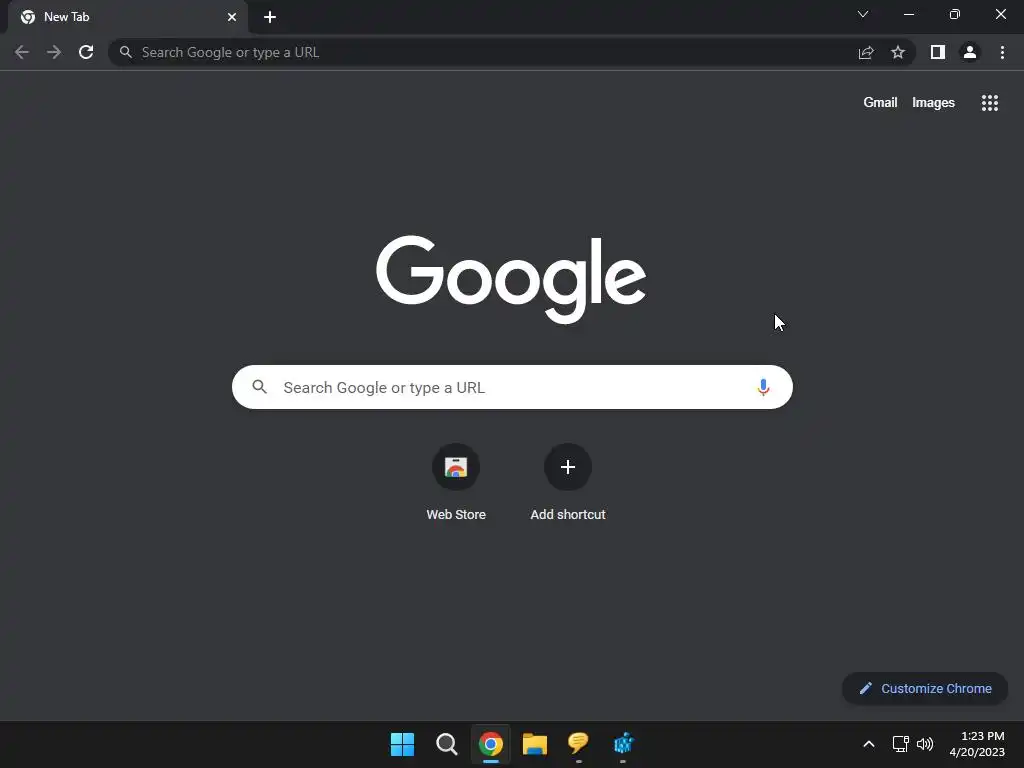
Task: Open the yellow speech-bubble taskbar app
Action: (x=579, y=743)
